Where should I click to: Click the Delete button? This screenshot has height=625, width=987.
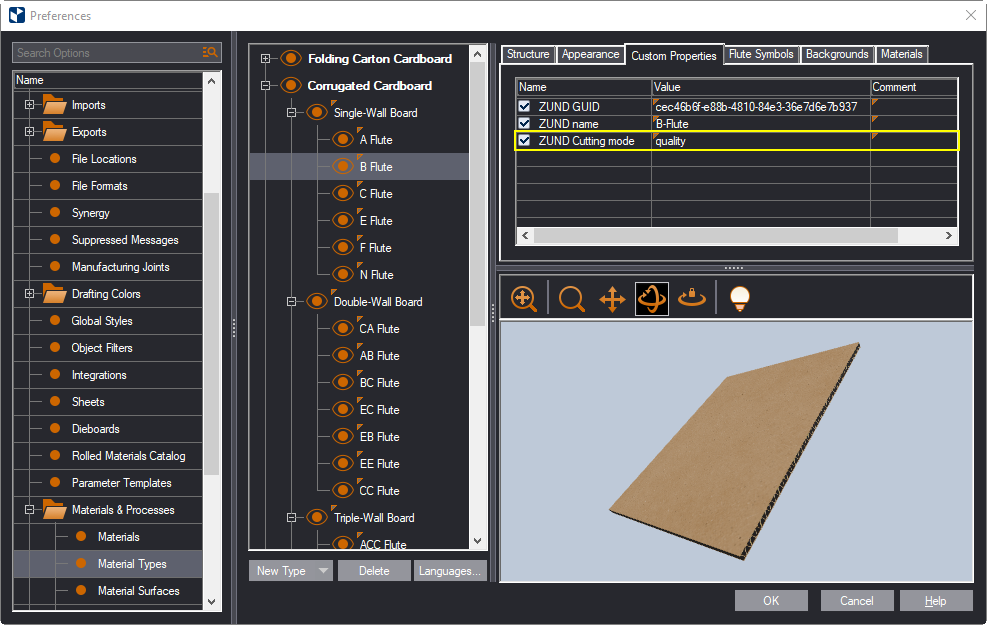(374, 571)
